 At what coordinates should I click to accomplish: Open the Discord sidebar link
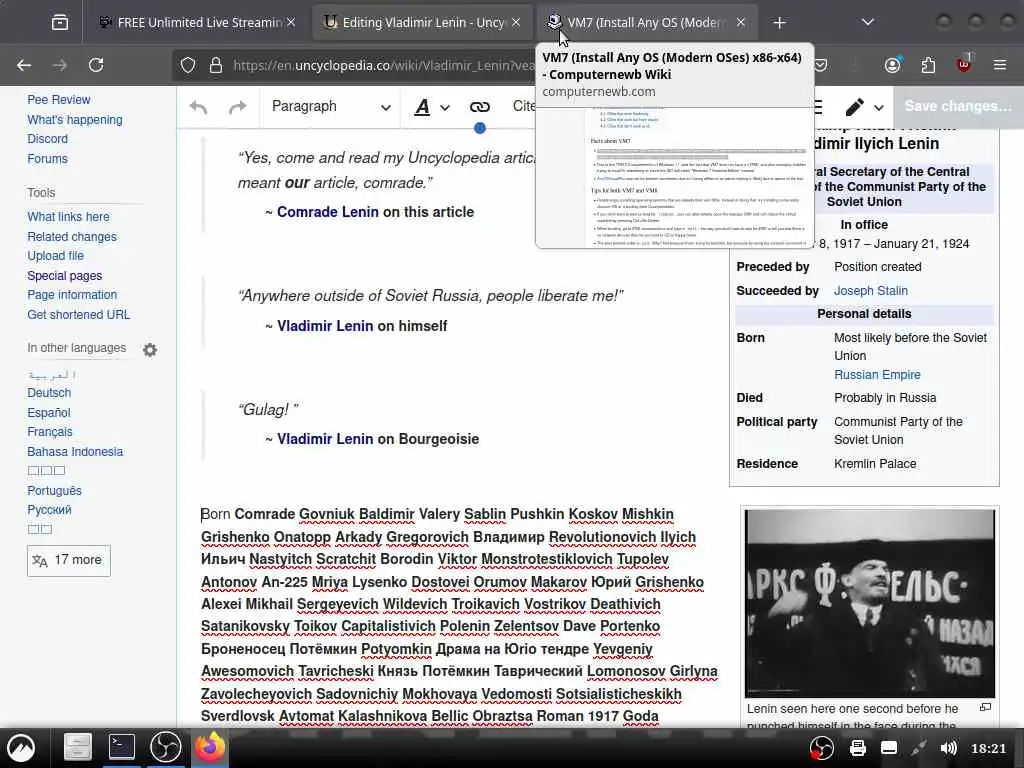(x=48, y=139)
